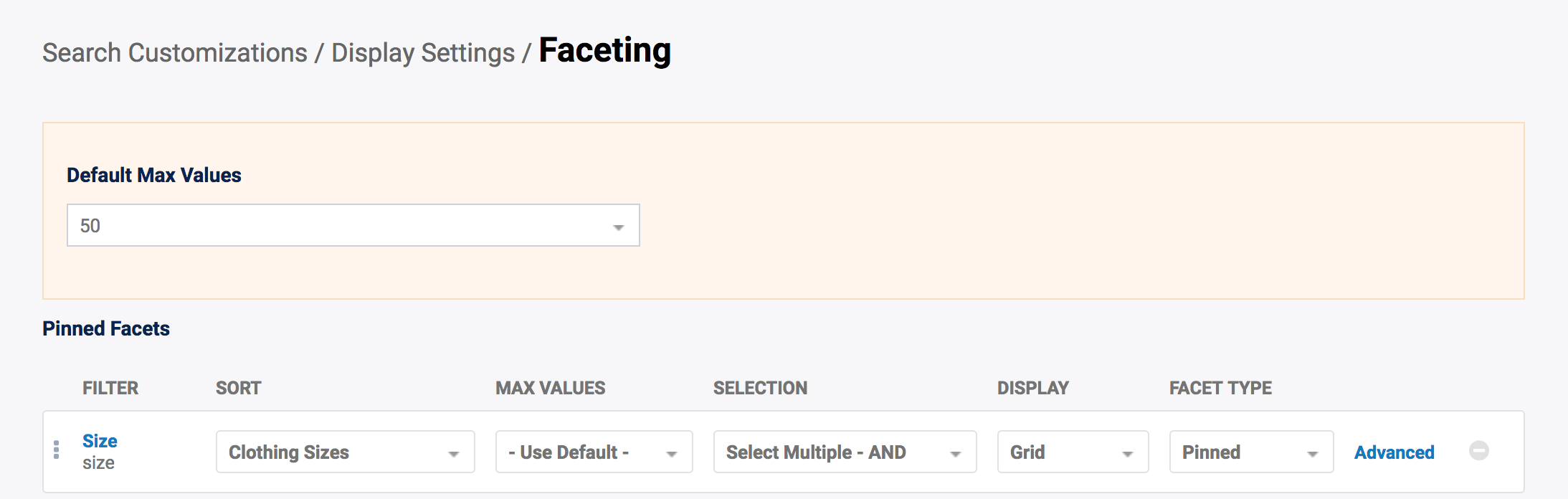
Task: Click the MAX VALUES column header
Action: point(550,388)
